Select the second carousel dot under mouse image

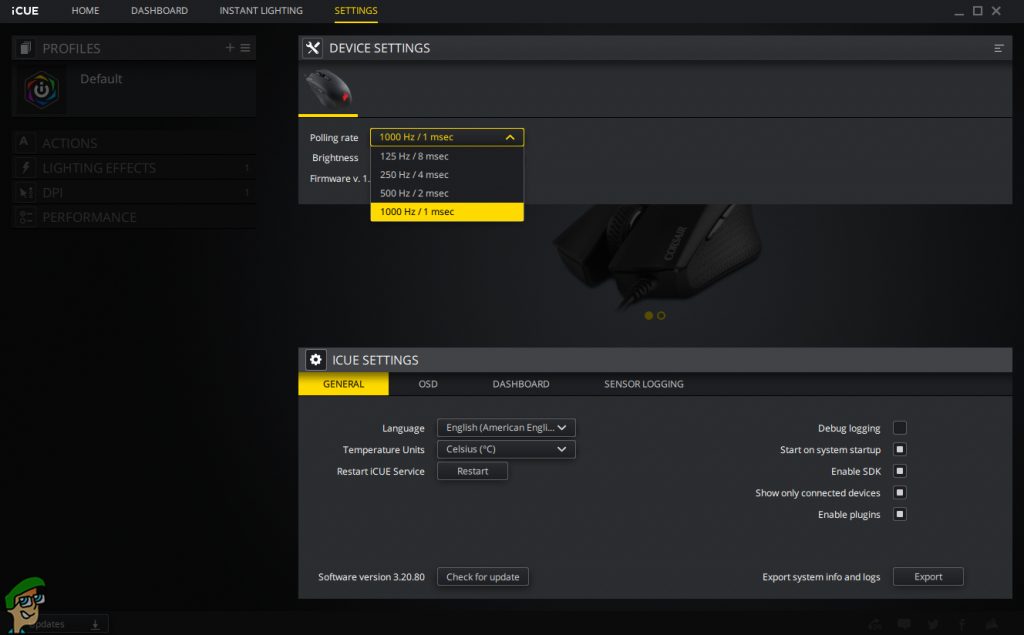click(661, 315)
